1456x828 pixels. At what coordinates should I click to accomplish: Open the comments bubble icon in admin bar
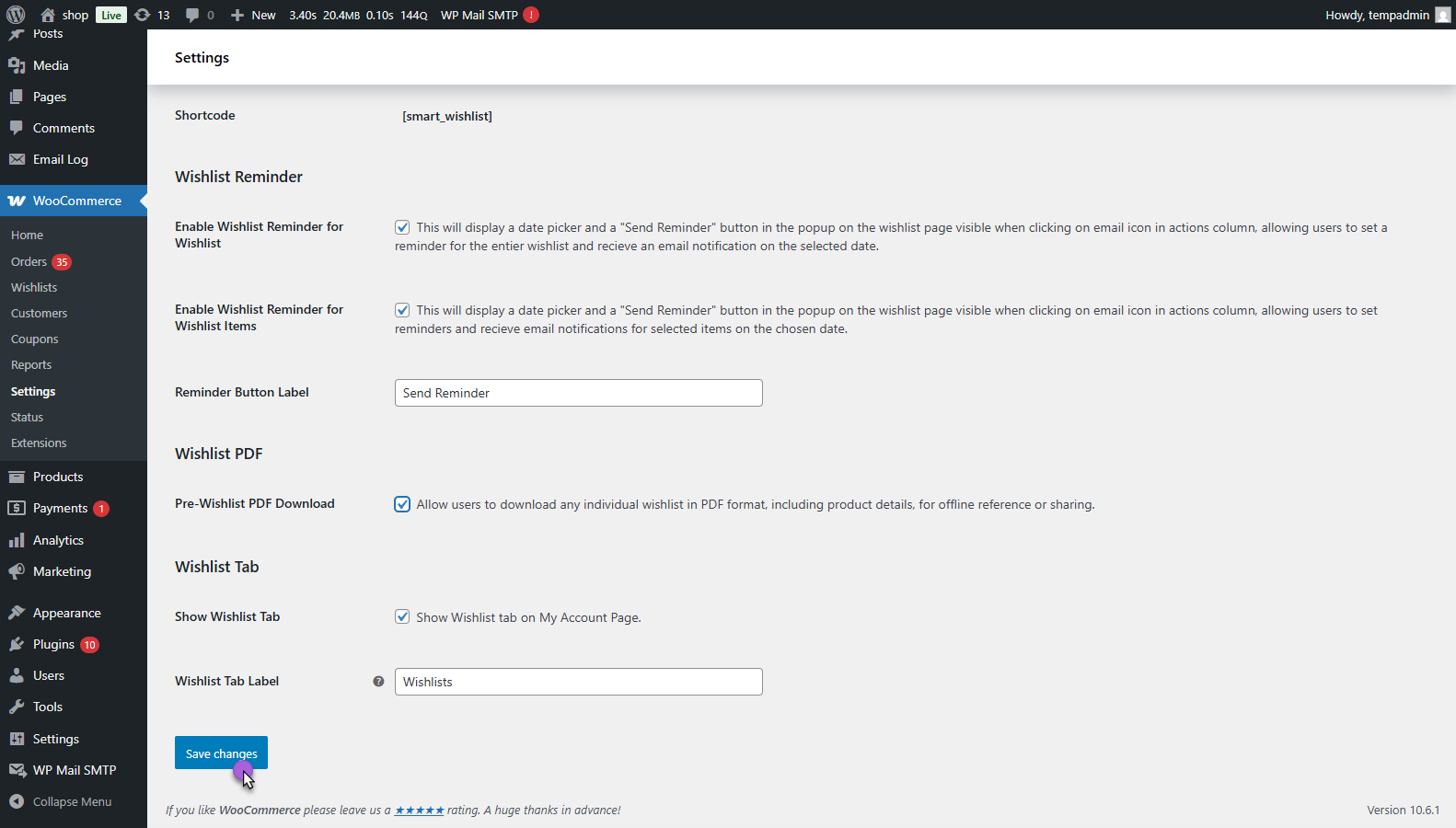click(x=192, y=15)
